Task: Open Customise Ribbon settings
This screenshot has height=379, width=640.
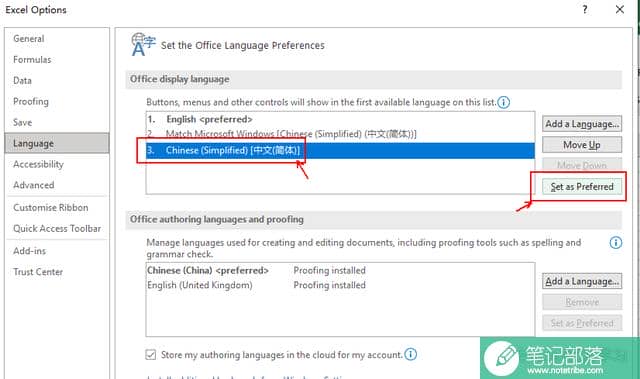Action: 51,207
